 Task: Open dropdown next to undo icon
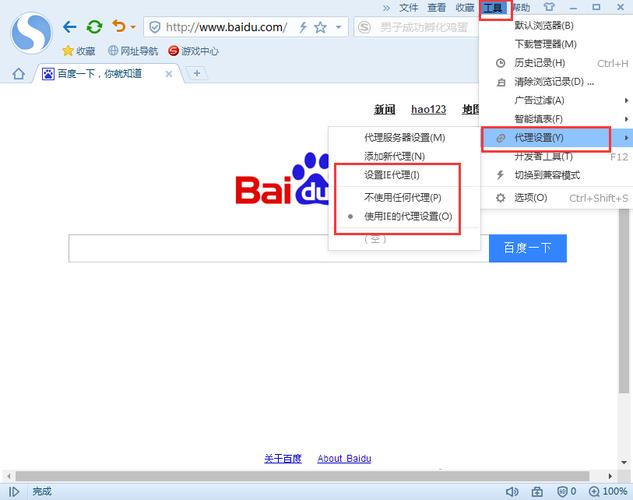click(x=133, y=27)
